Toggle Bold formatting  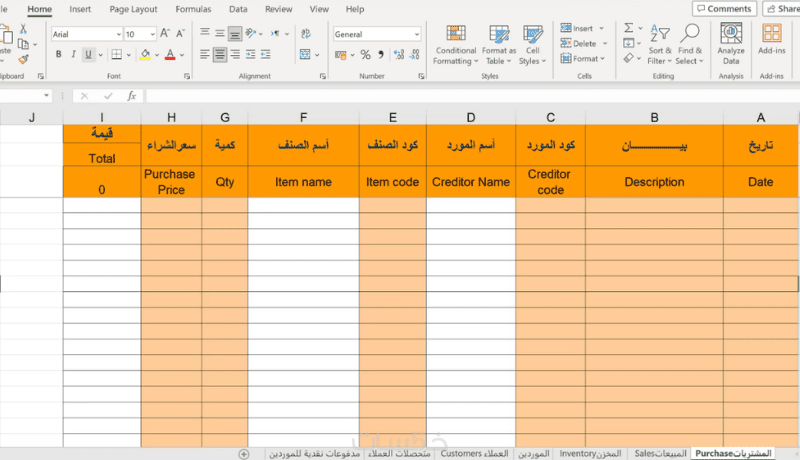(x=59, y=55)
